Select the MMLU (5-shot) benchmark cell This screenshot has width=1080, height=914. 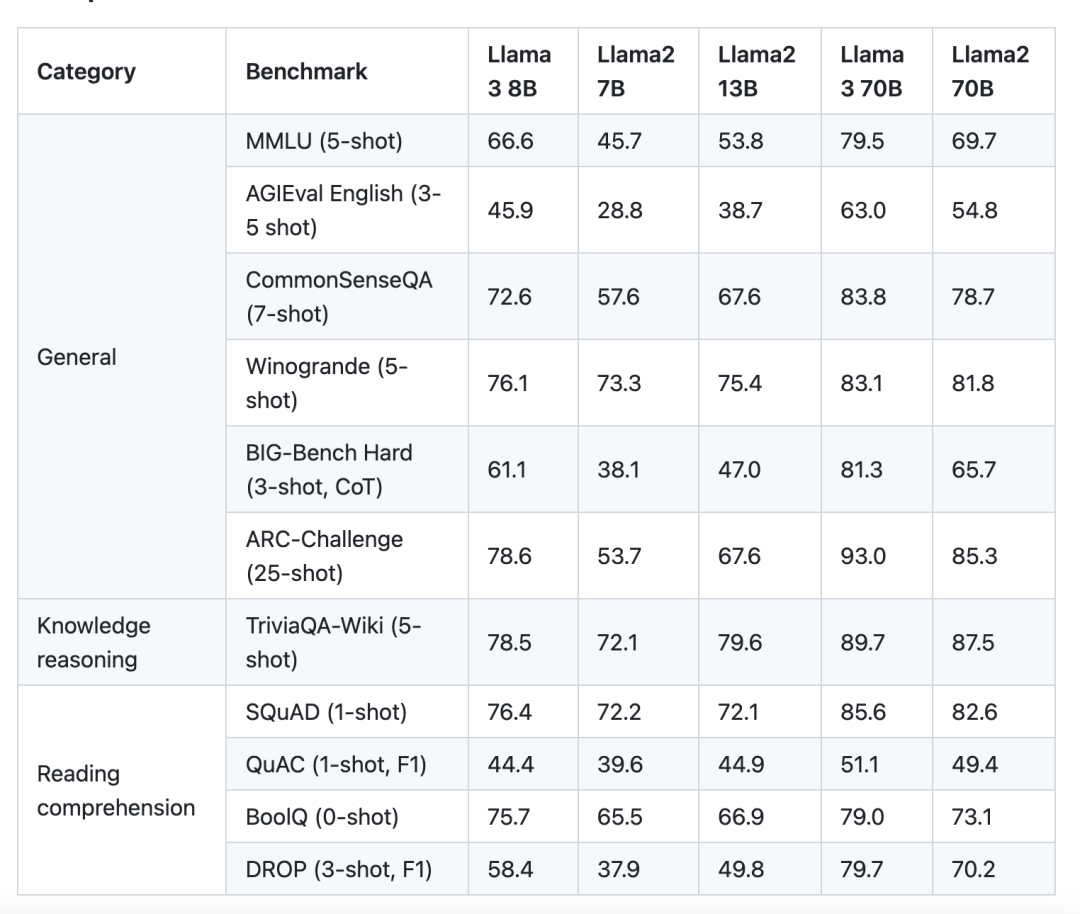[324, 141]
